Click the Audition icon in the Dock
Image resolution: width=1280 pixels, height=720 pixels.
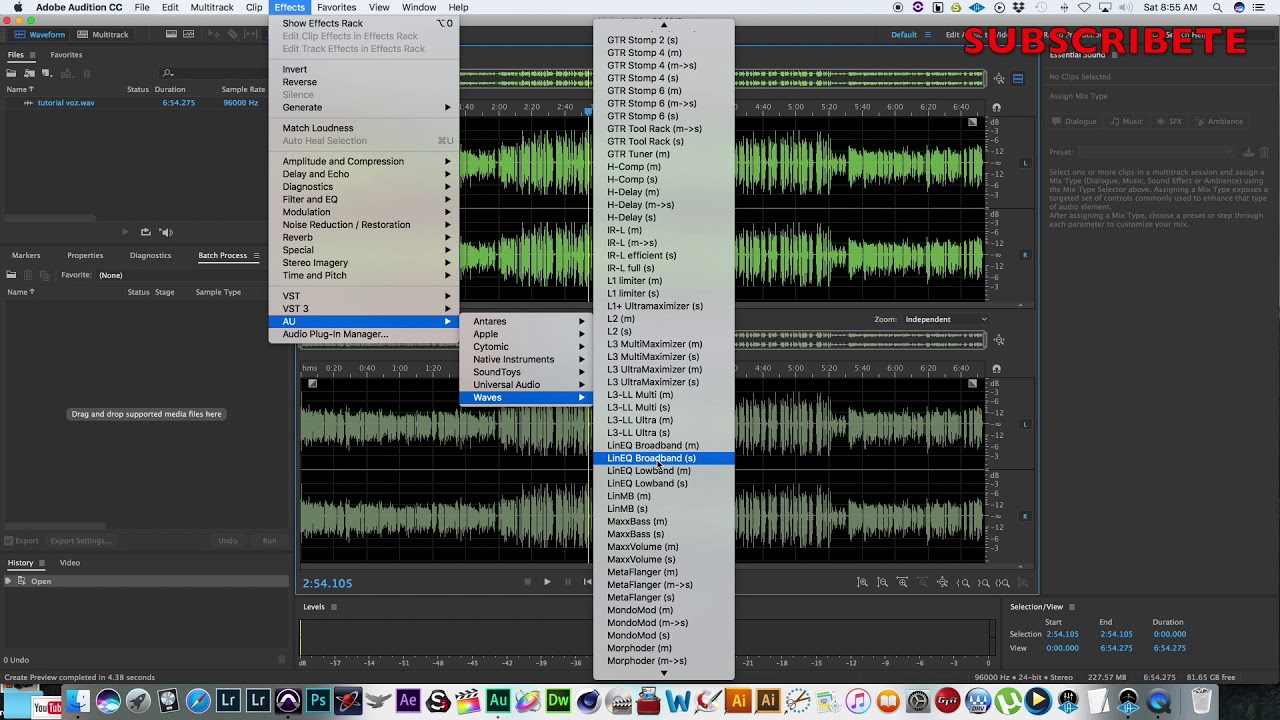pyautogui.click(x=498, y=701)
